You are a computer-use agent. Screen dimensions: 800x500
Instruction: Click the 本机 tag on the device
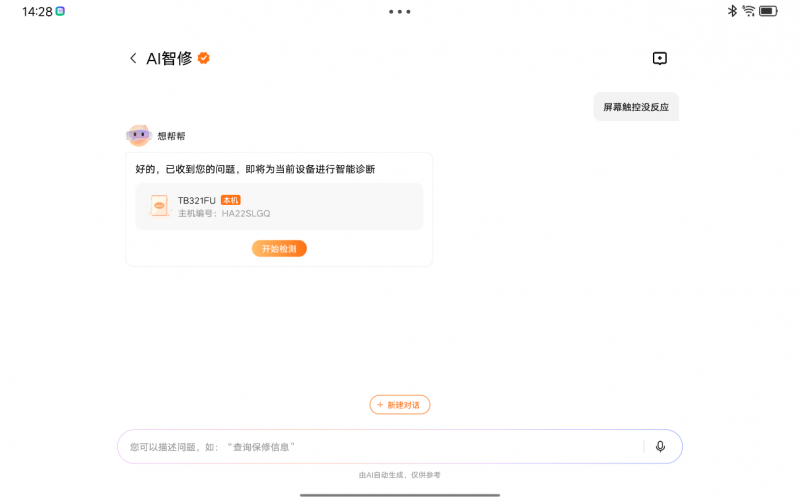(x=230, y=200)
